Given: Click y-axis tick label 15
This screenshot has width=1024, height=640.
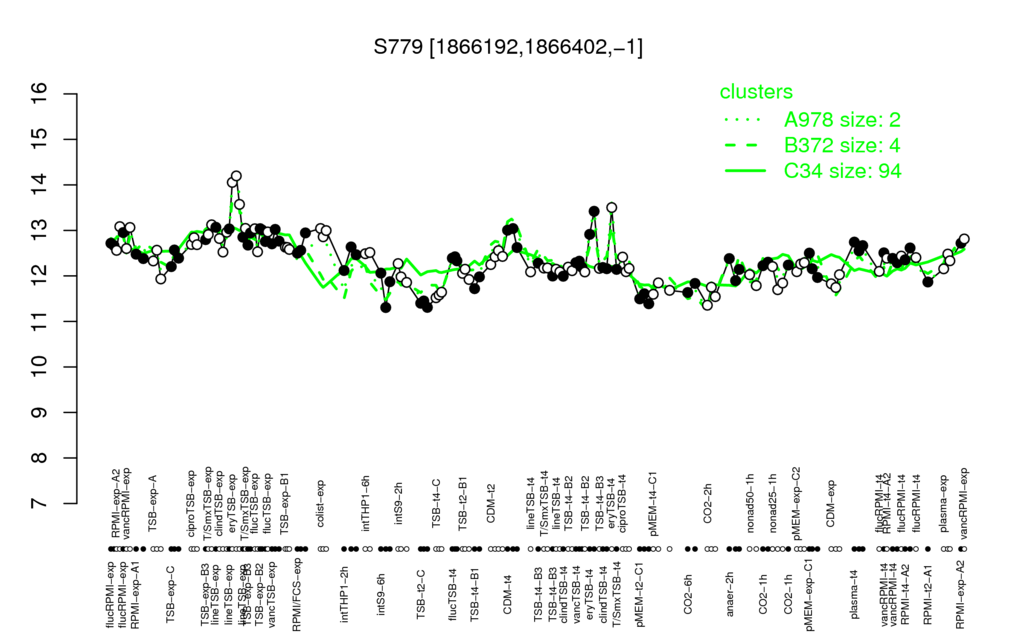Looking at the screenshot, I should 40,139.
